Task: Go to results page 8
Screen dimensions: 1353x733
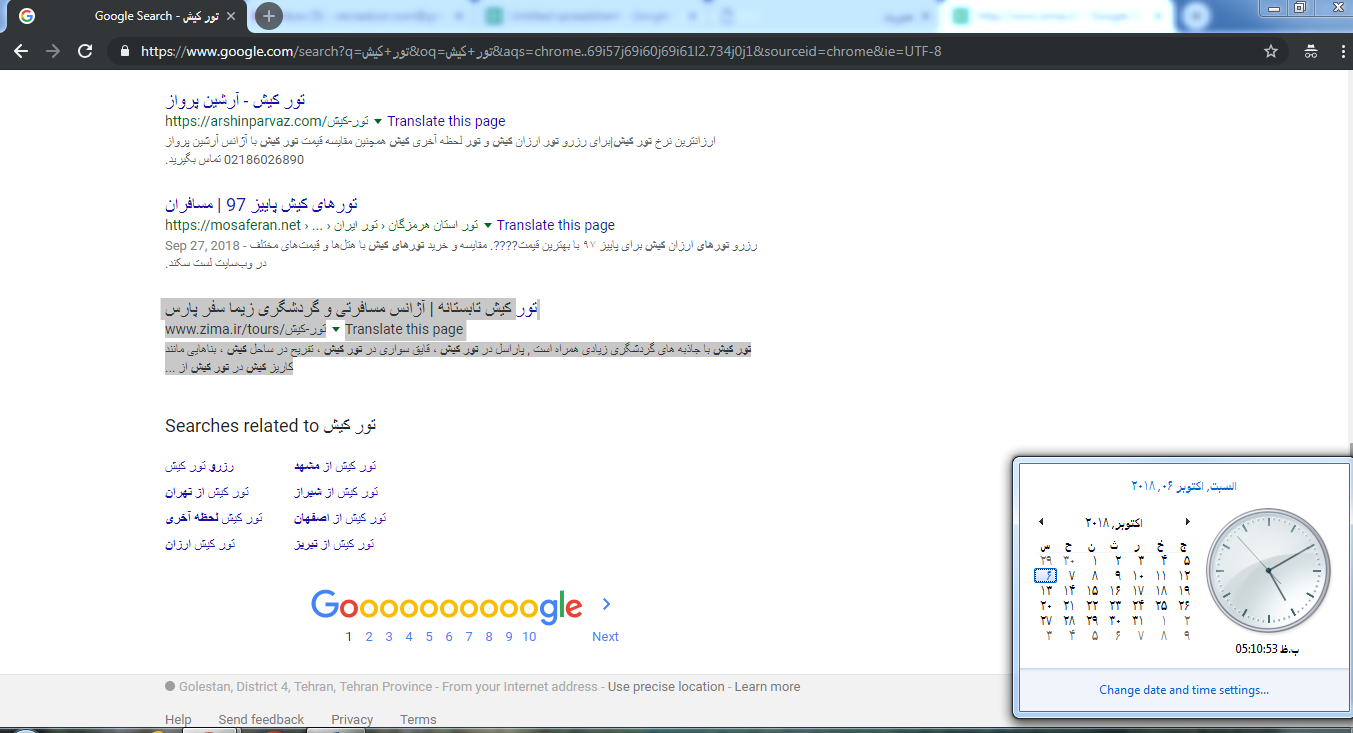Action: 489,636
